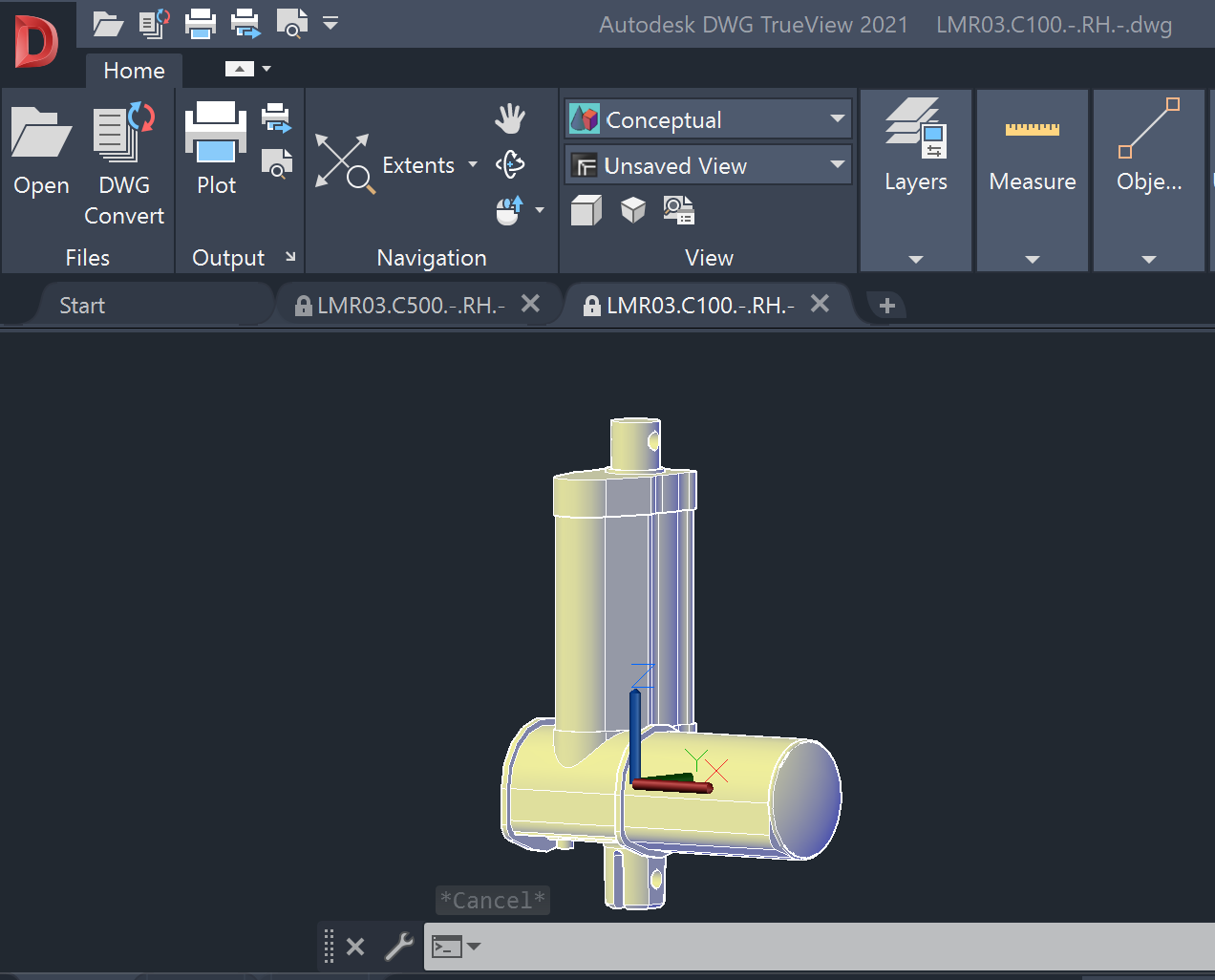Switch to the Start tab
The image size is (1215, 980).
81,304
